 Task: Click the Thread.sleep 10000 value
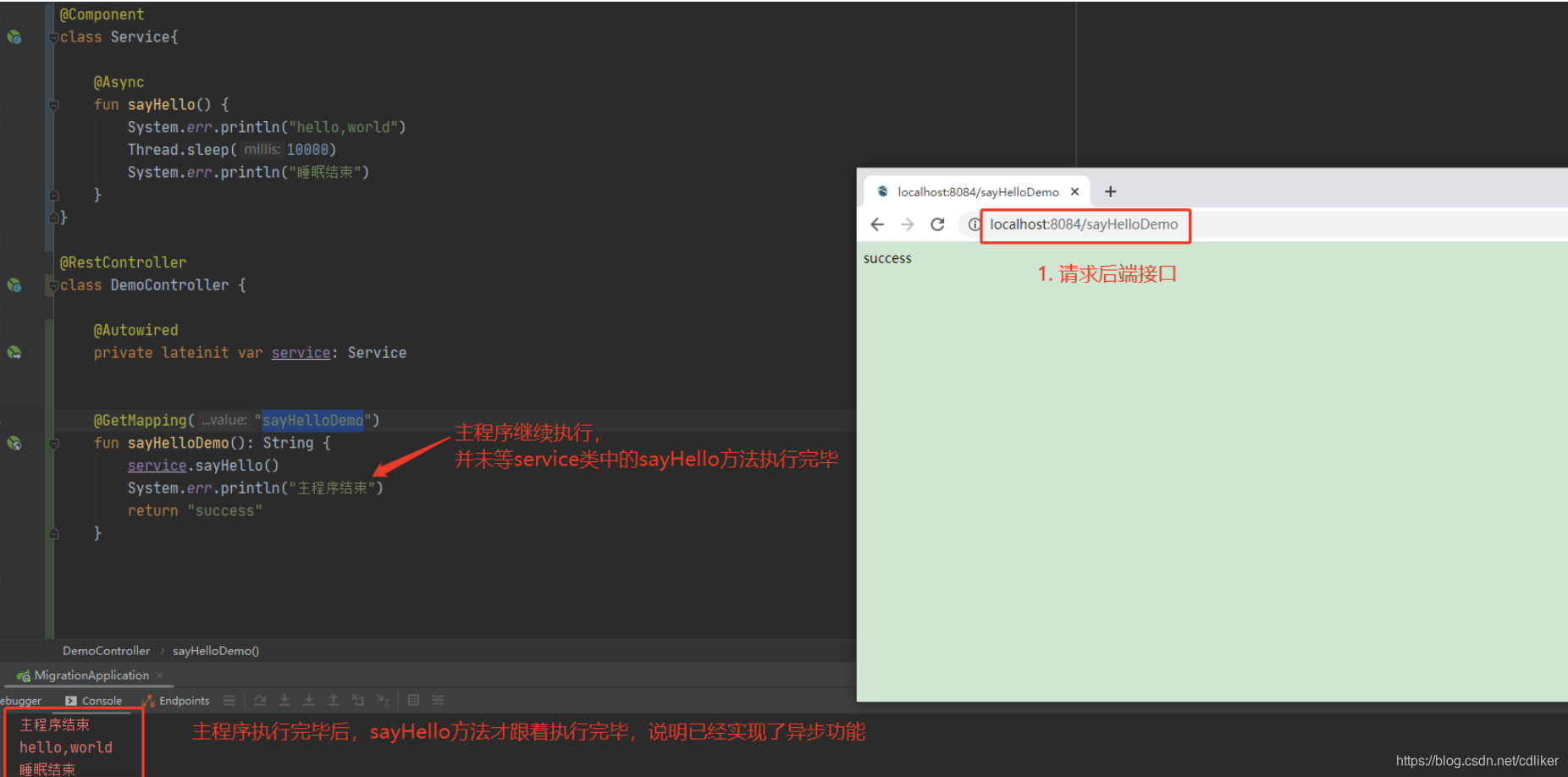[307, 150]
